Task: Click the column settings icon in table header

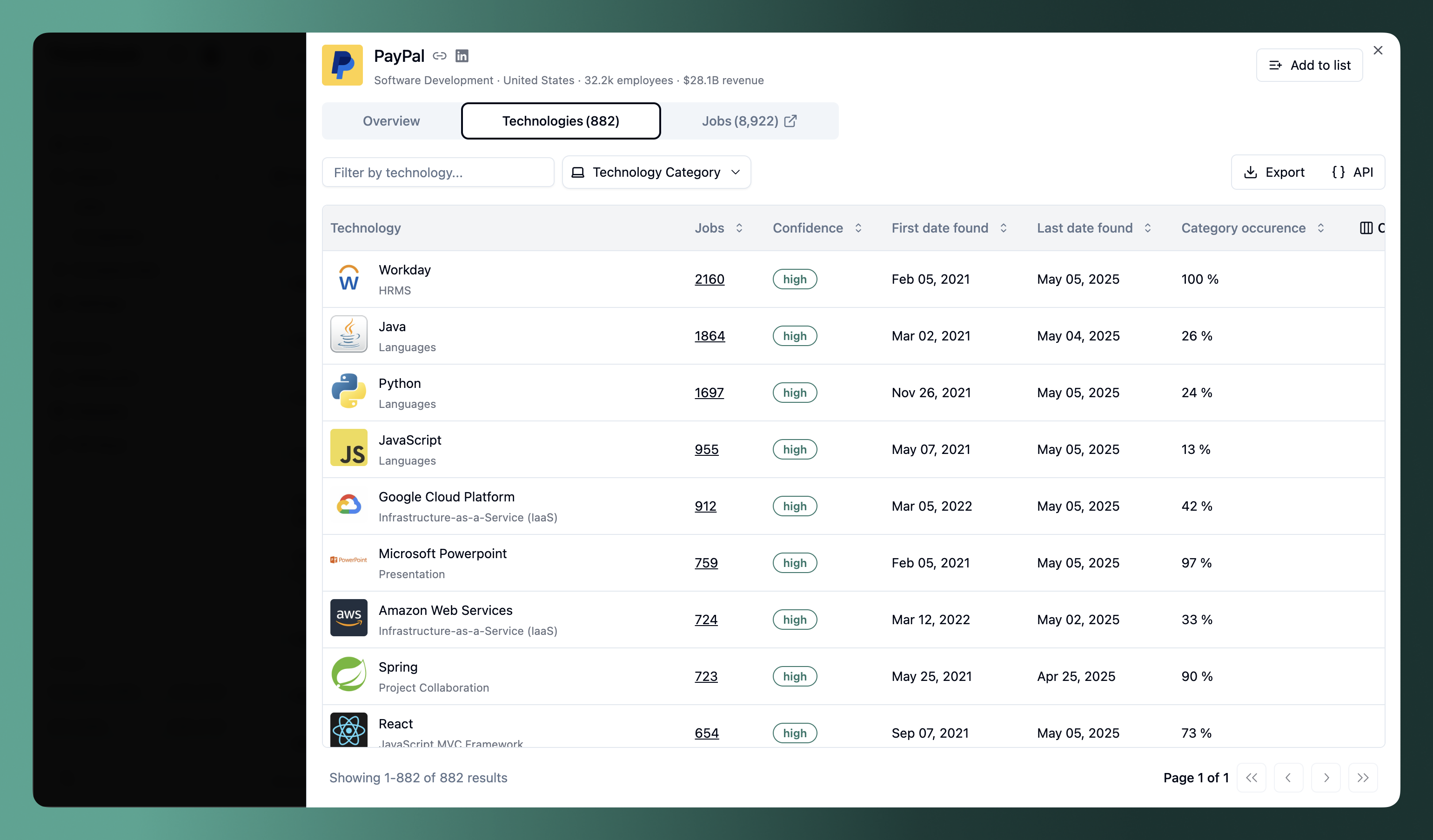Action: (1367, 228)
